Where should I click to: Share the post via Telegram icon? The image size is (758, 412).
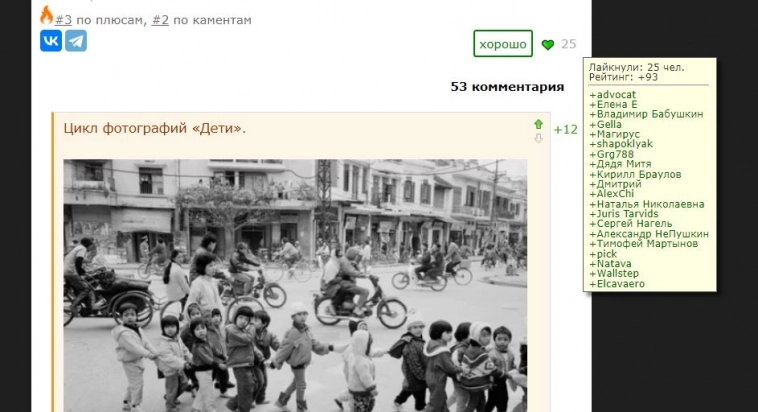76,41
